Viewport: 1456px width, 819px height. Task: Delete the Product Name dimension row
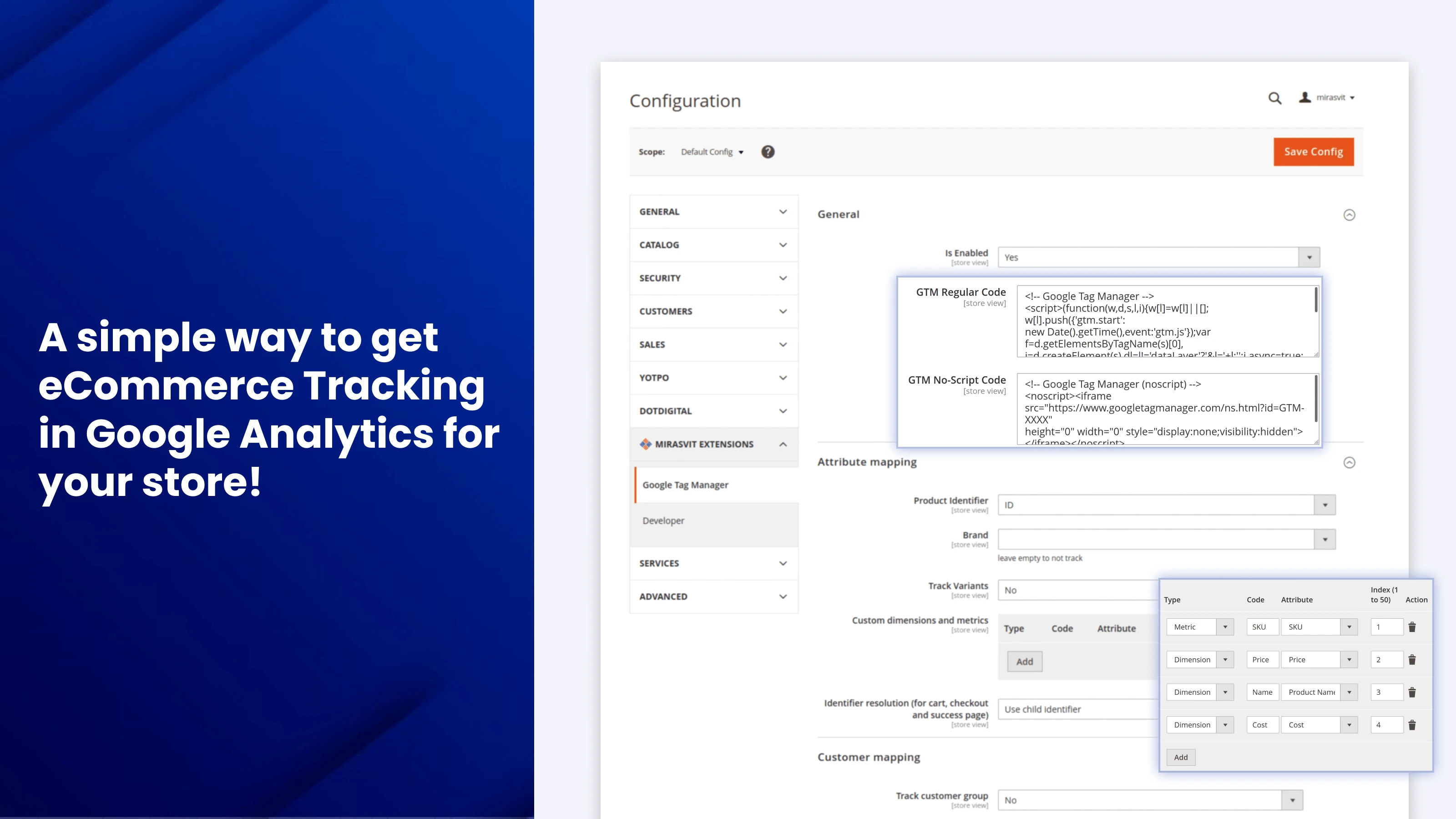click(1412, 693)
